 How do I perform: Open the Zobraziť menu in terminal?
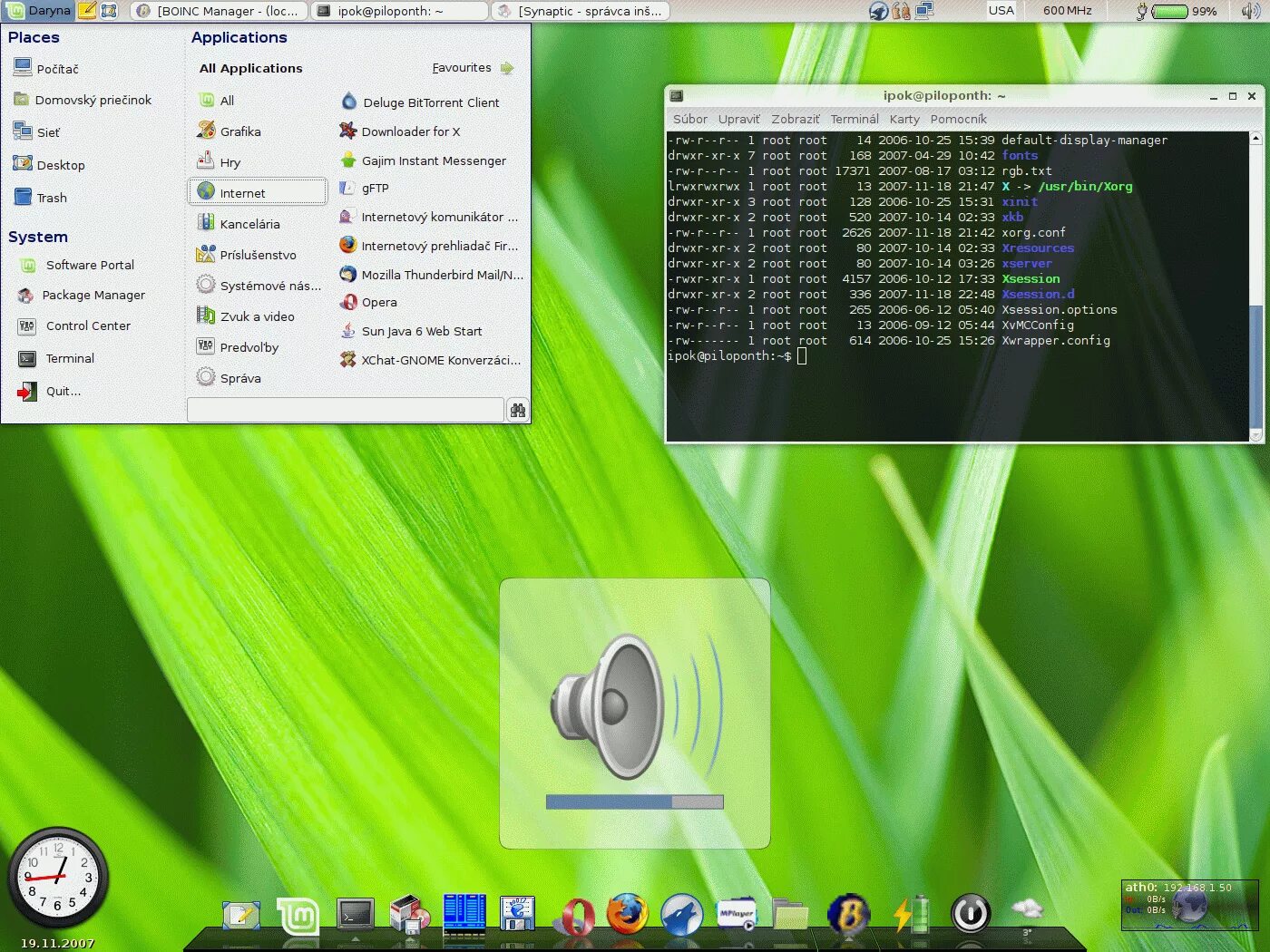coord(795,119)
